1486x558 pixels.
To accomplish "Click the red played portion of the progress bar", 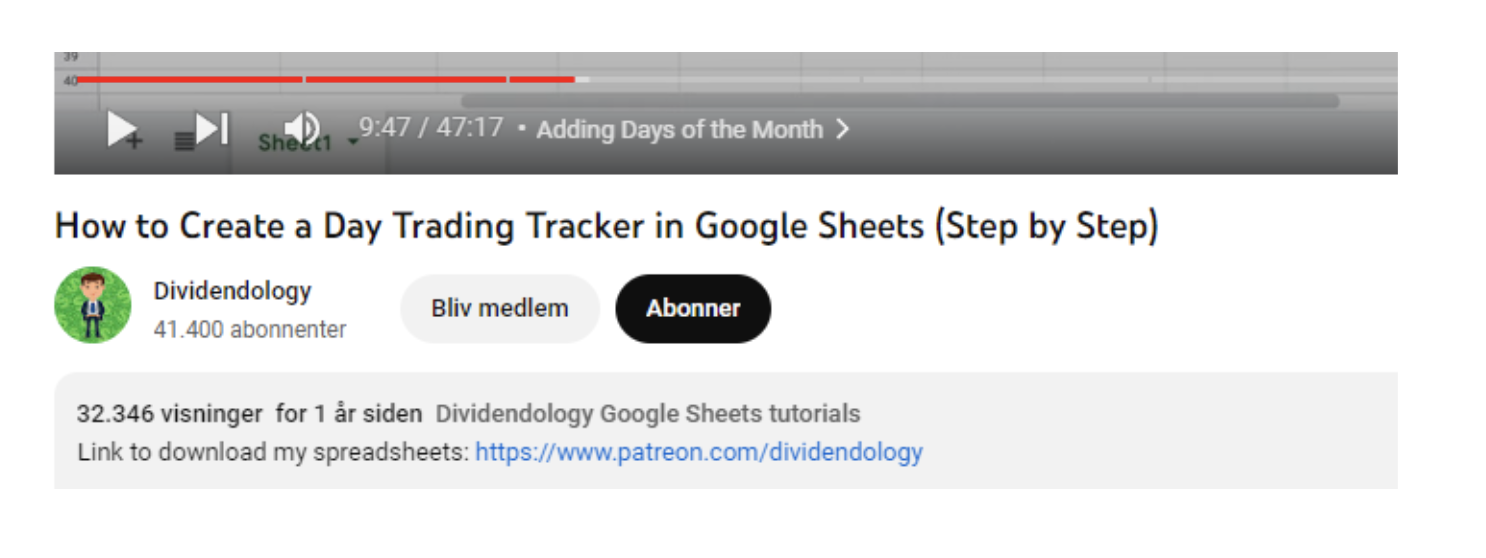I will tap(300, 79).
